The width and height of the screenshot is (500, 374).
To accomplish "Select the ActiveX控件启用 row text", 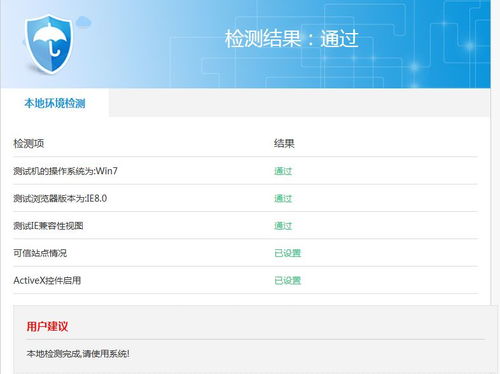I will point(47,280).
